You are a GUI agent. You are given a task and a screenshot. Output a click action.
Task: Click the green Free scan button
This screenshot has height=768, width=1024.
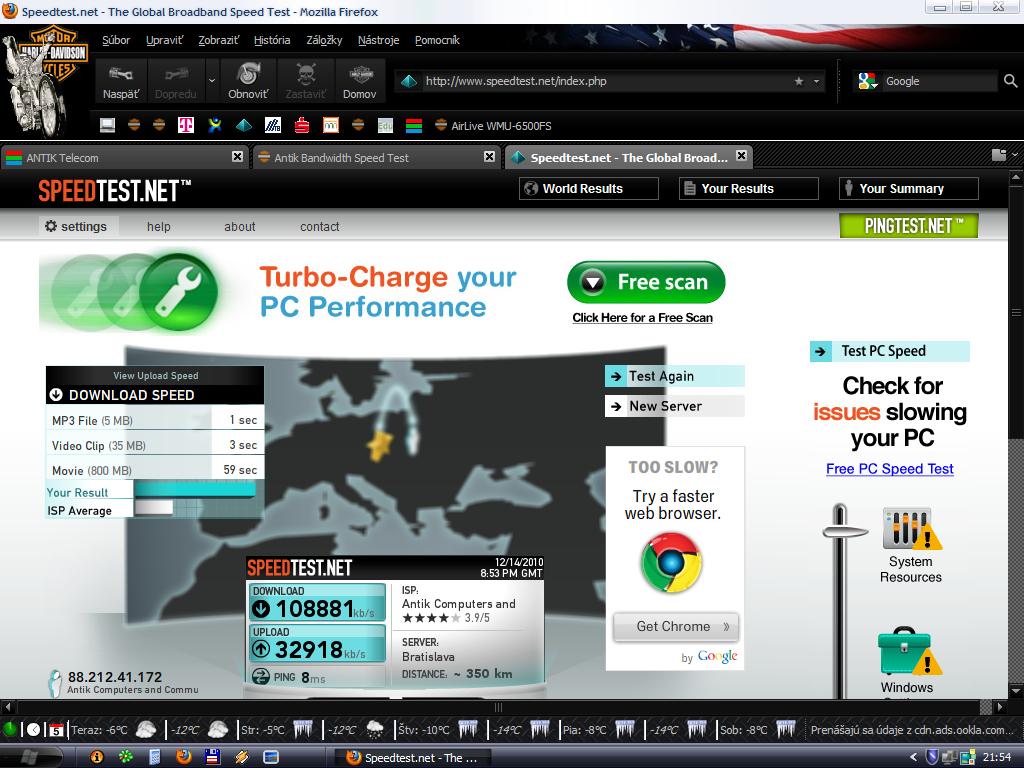(647, 282)
